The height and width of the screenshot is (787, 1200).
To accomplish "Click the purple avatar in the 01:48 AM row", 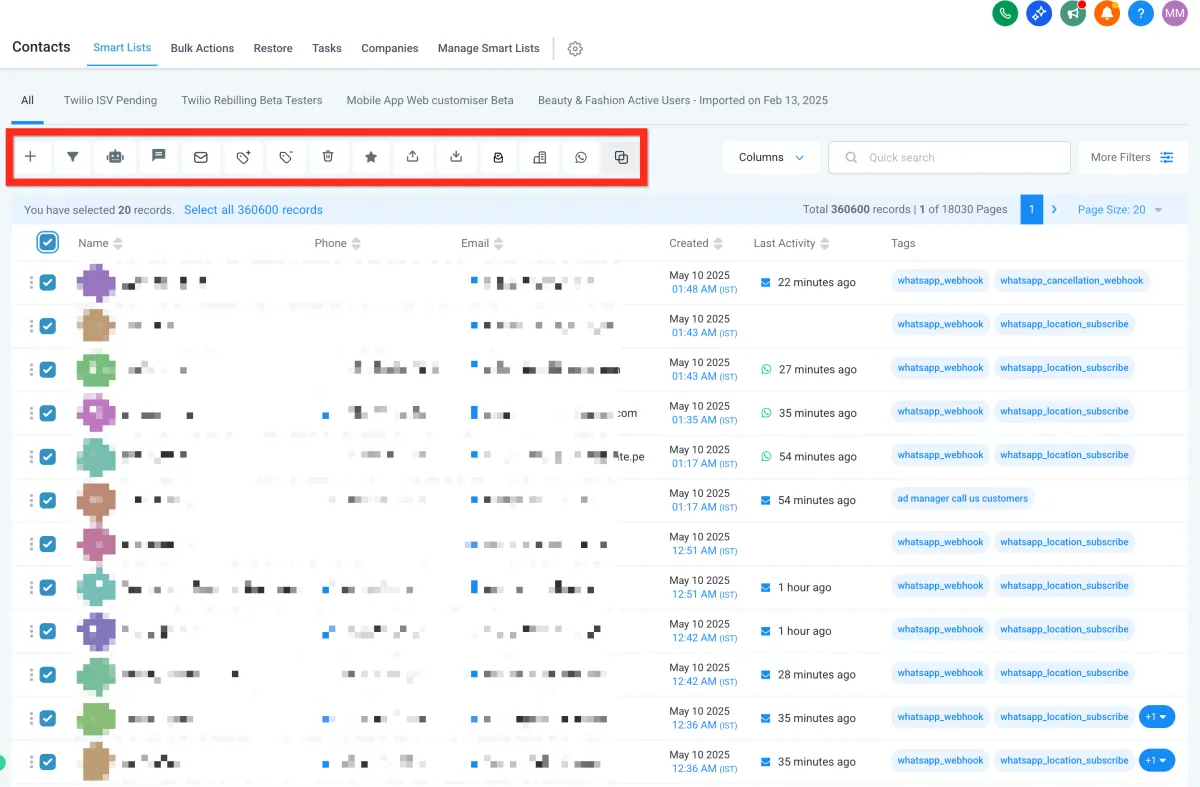I will pyautogui.click(x=96, y=282).
